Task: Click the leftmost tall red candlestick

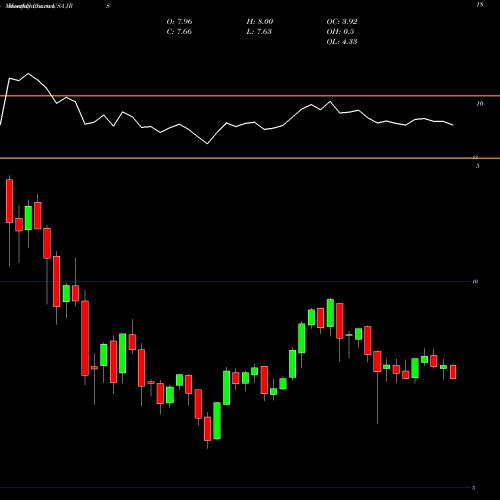Action: pos(9,201)
